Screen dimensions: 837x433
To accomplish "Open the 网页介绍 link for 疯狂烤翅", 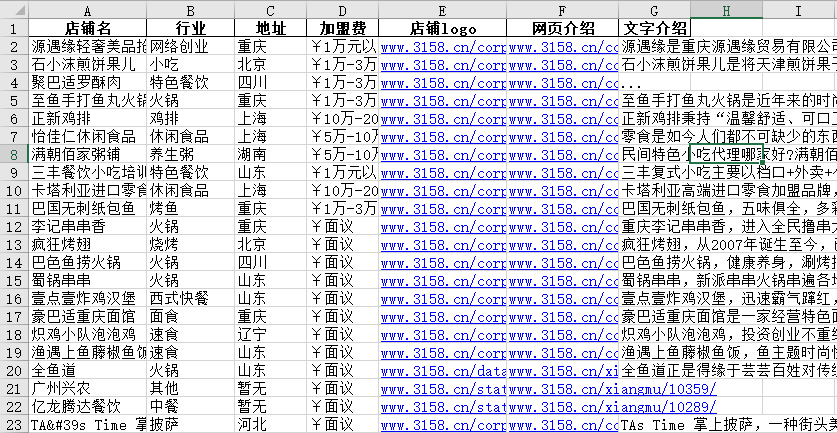I will (x=563, y=245).
